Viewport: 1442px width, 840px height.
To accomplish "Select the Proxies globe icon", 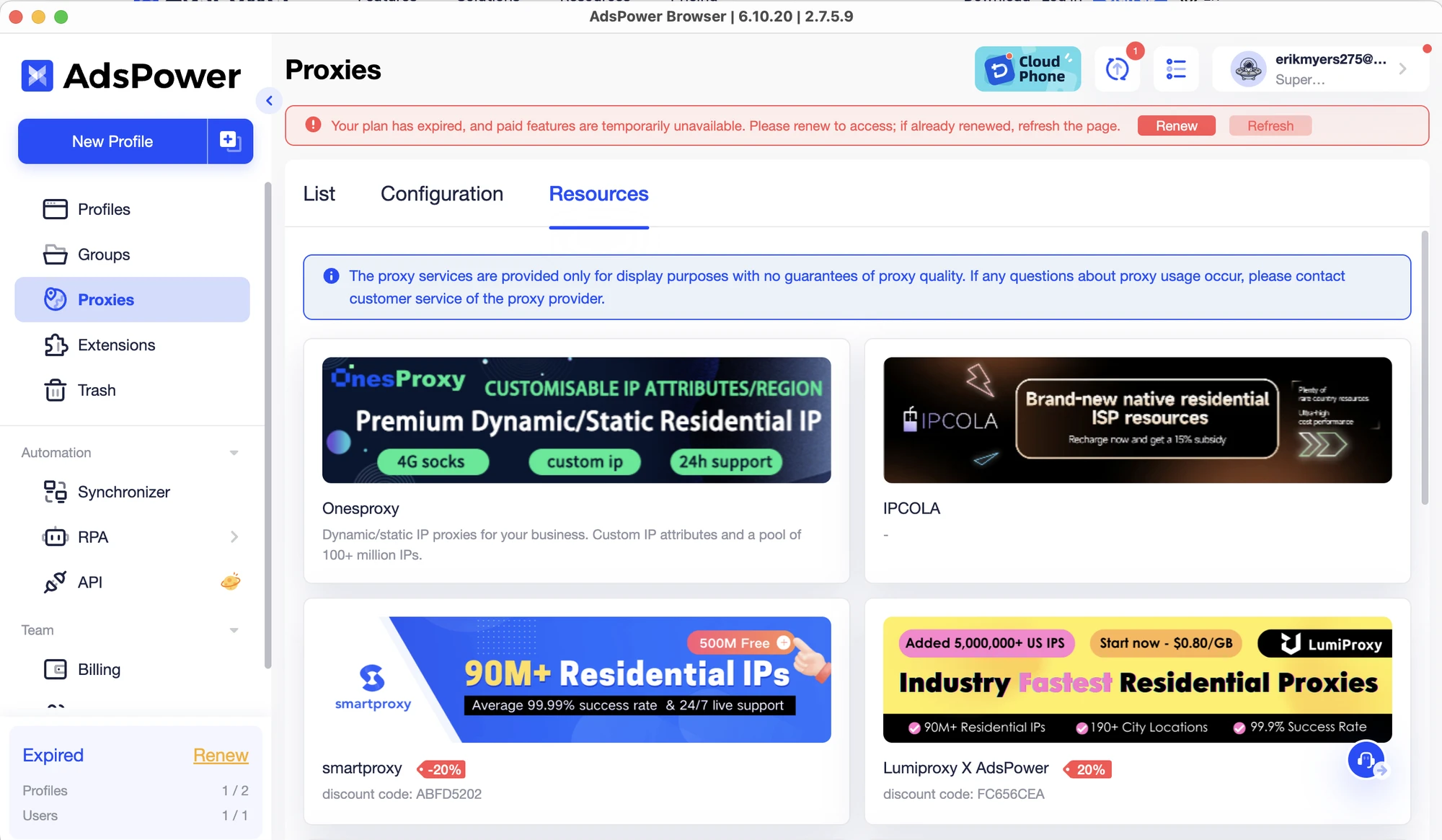I will click(56, 299).
